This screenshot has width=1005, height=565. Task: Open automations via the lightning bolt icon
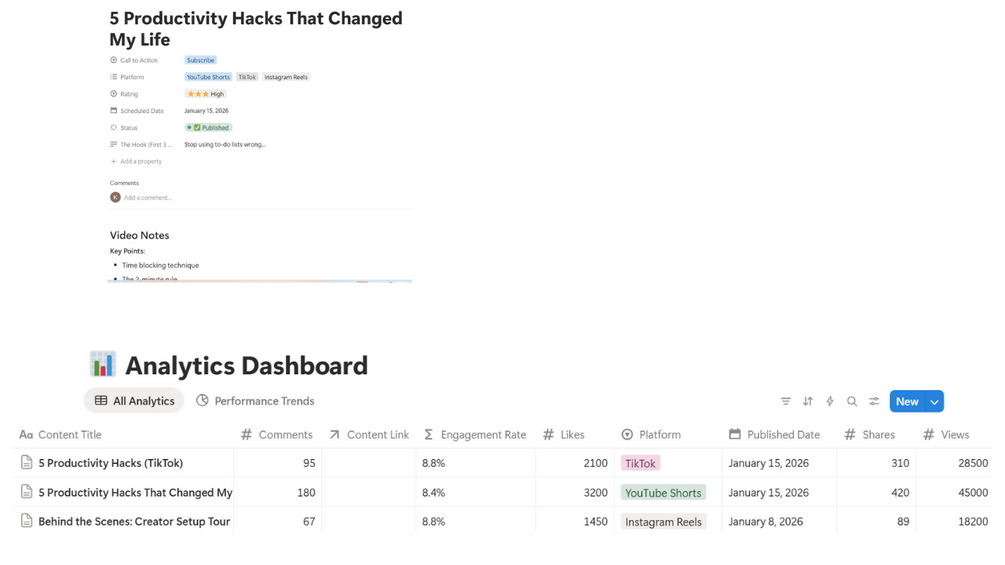830,401
